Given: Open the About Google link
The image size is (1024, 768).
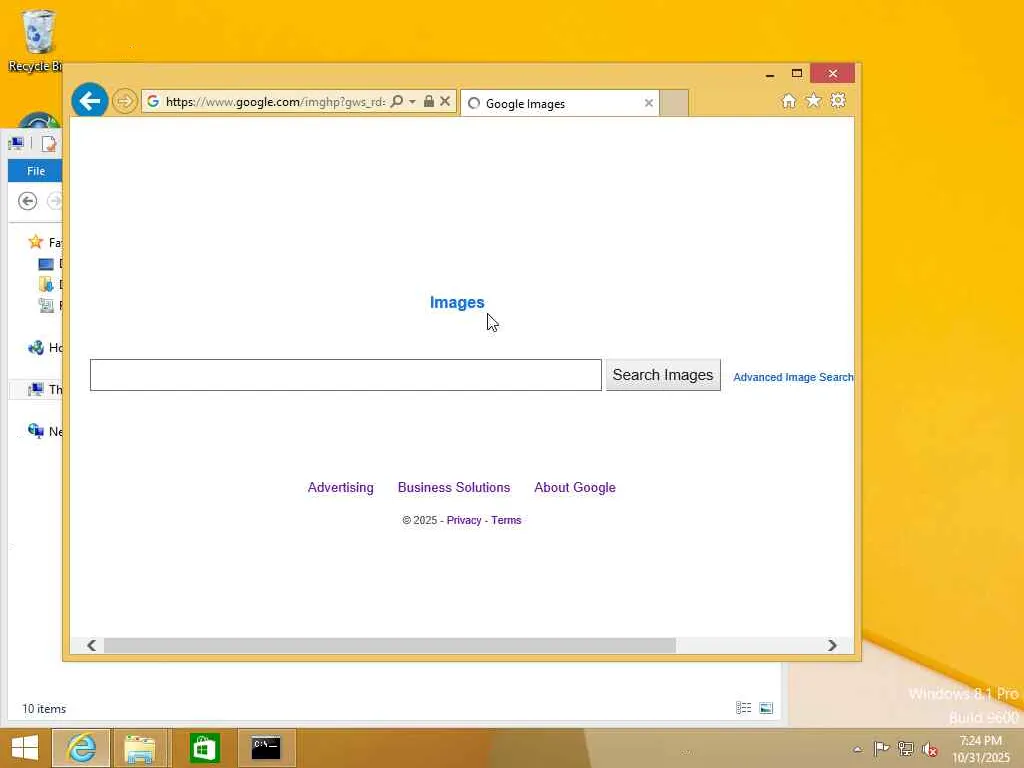Looking at the screenshot, I should coord(575,487).
